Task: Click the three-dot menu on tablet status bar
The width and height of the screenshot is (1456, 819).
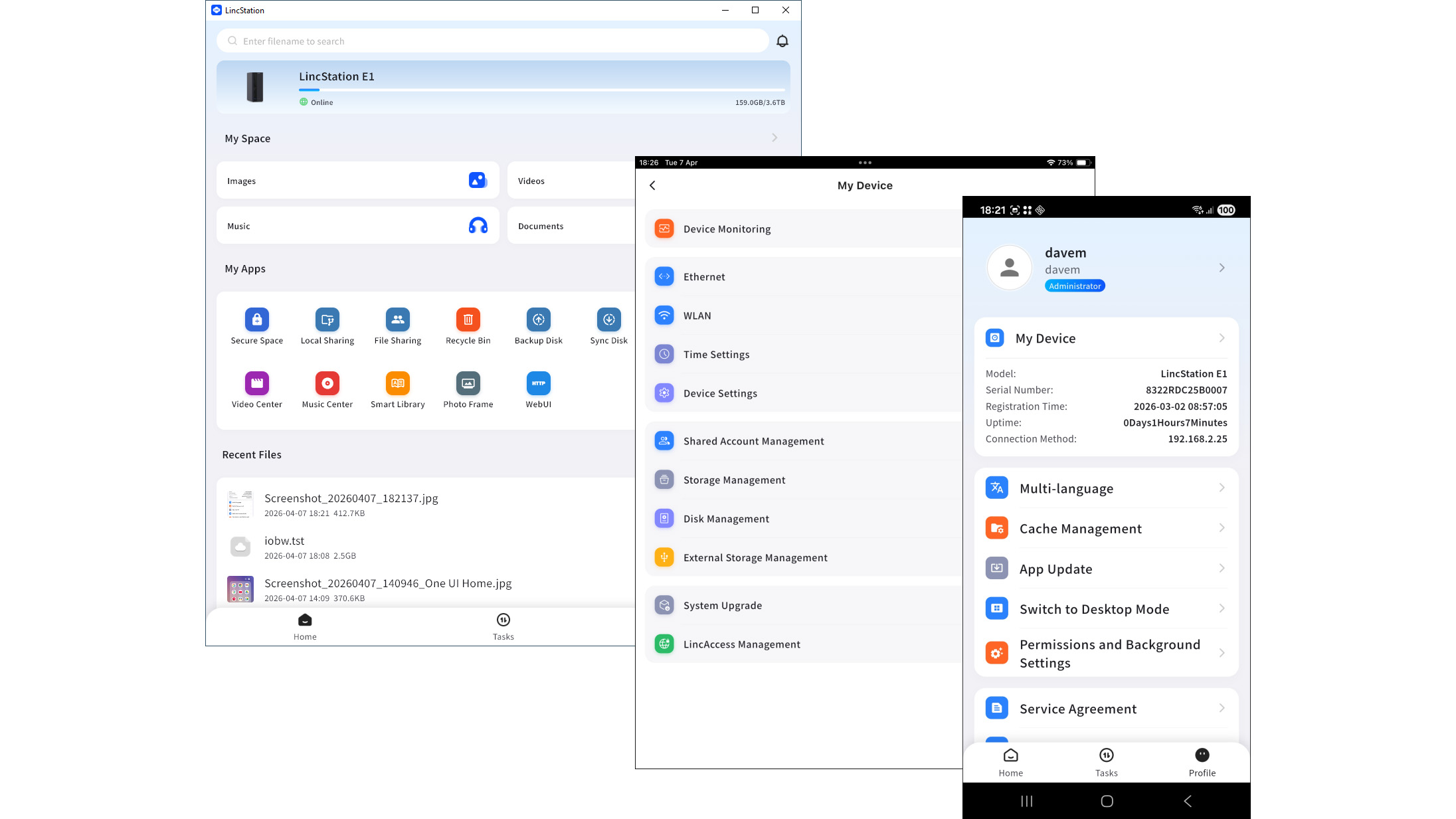Action: [x=865, y=163]
